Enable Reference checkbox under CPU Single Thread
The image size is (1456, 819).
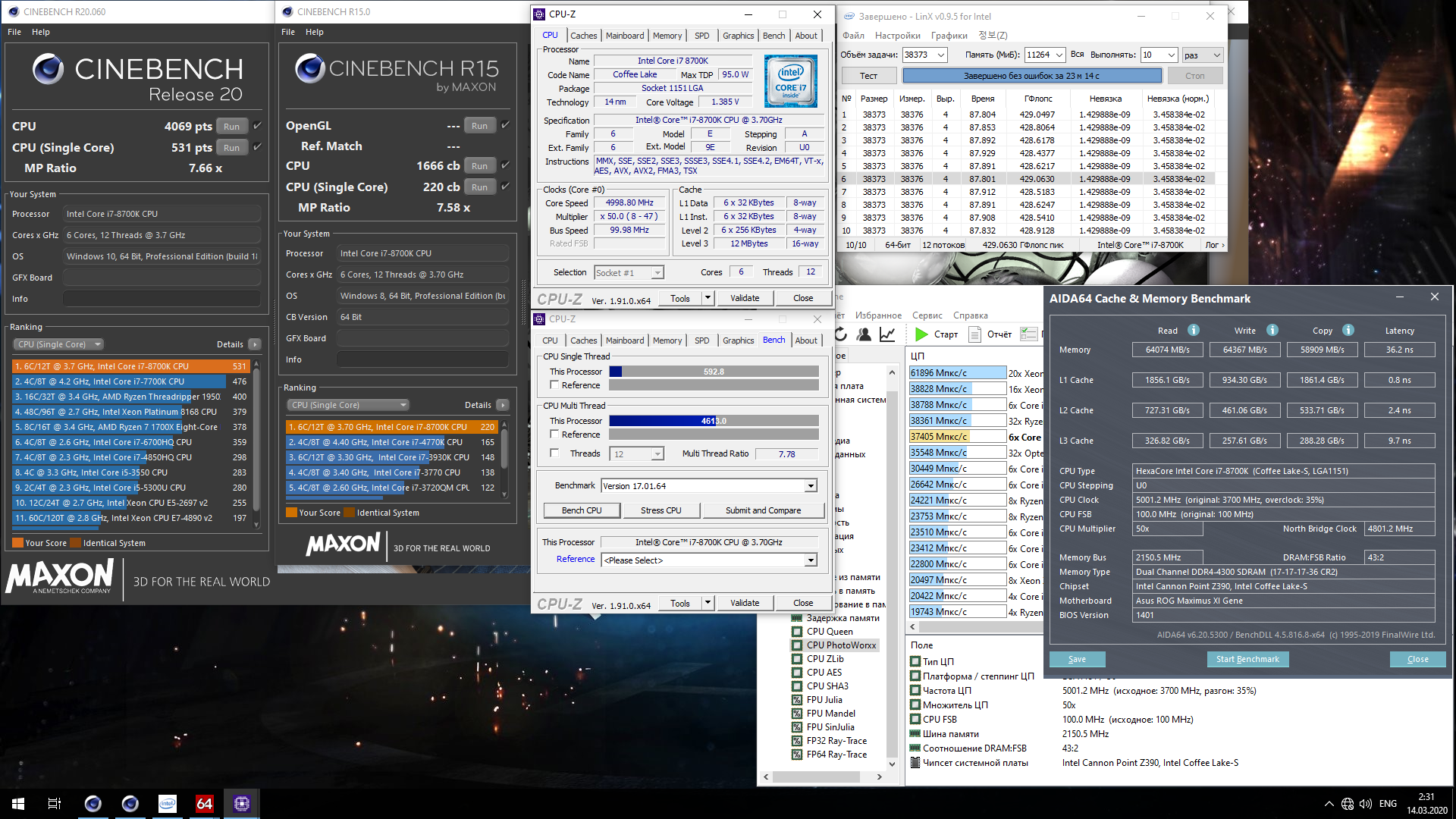pyautogui.click(x=554, y=385)
